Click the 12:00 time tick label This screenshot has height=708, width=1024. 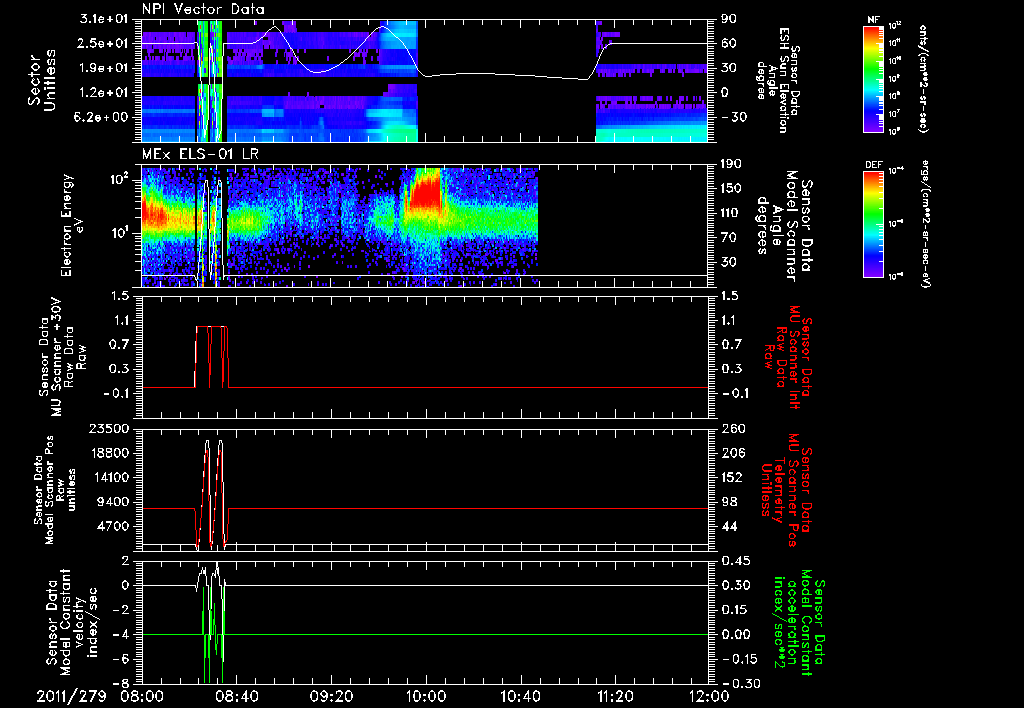click(x=709, y=696)
